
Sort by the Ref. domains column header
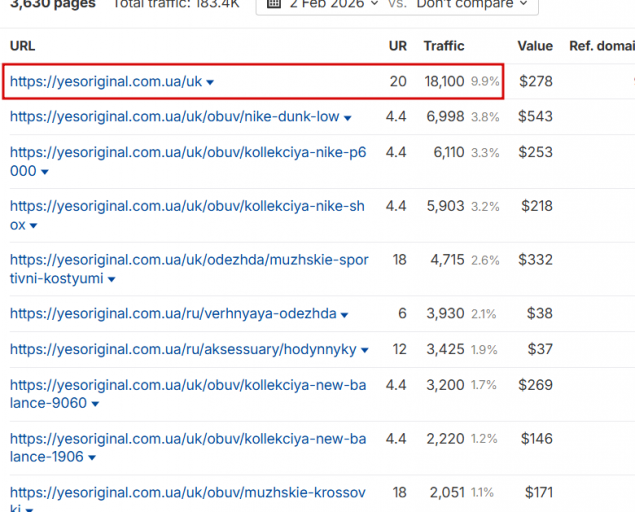tap(602, 46)
